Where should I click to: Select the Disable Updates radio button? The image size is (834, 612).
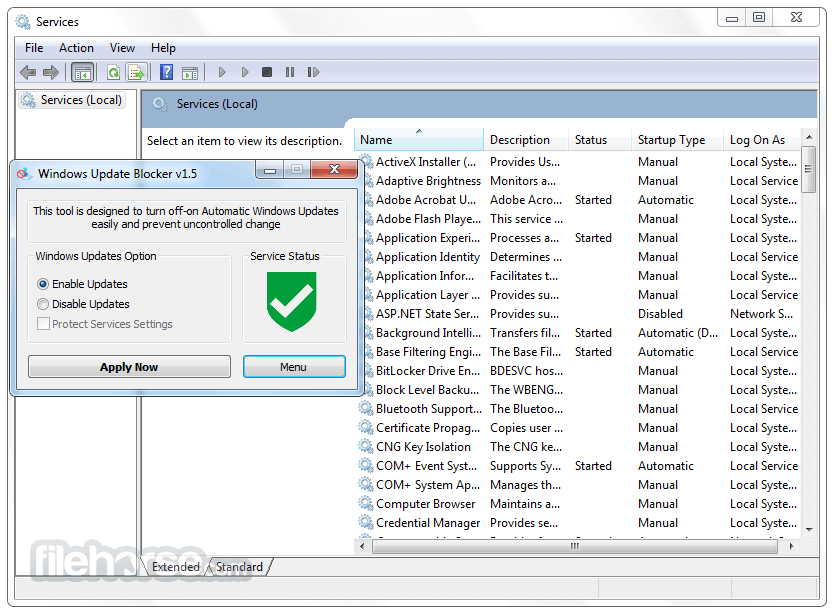click(43, 304)
